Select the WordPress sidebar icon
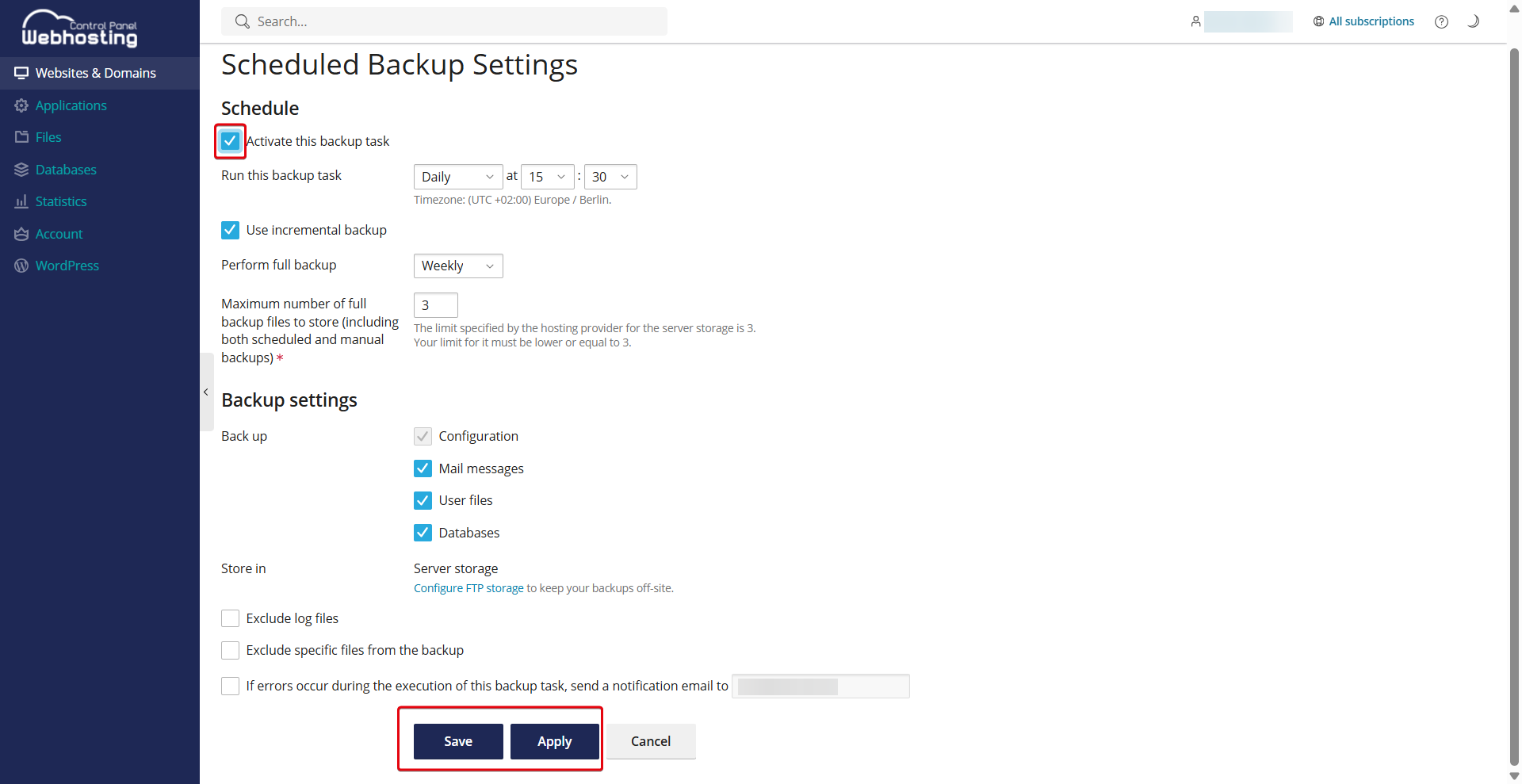1522x784 pixels. (x=66, y=265)
